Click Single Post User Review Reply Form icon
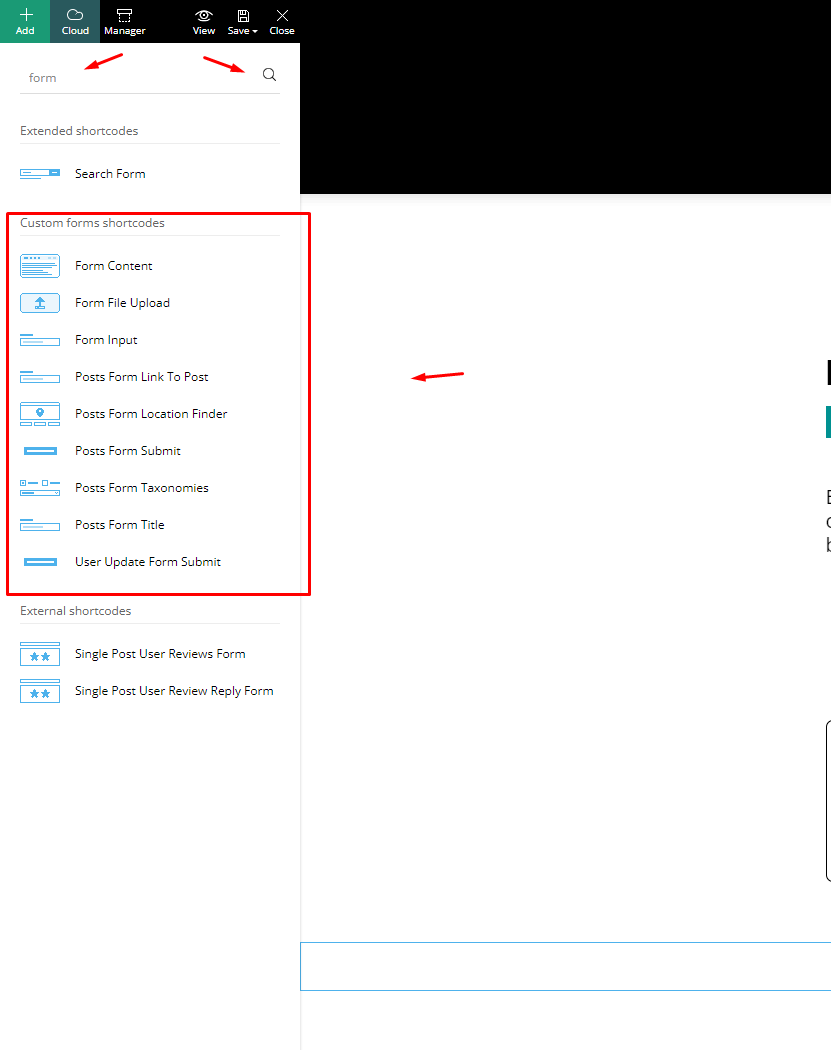 [40, 691]
